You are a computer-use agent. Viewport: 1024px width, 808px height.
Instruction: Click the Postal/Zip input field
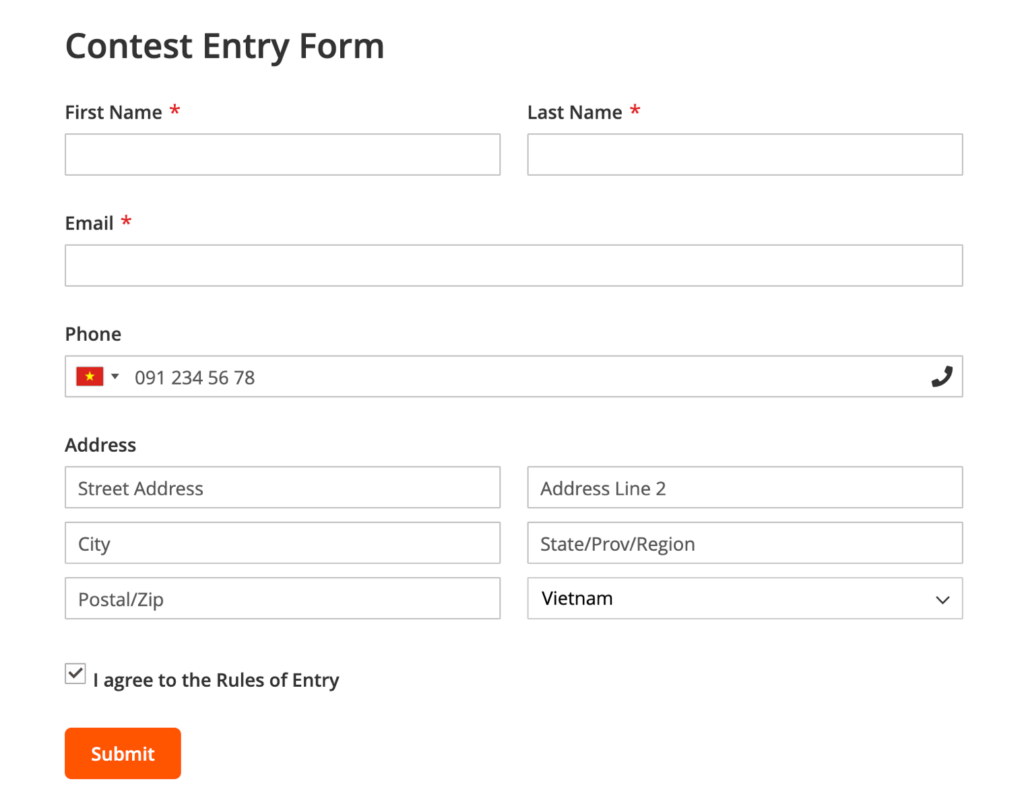(283, 598)
